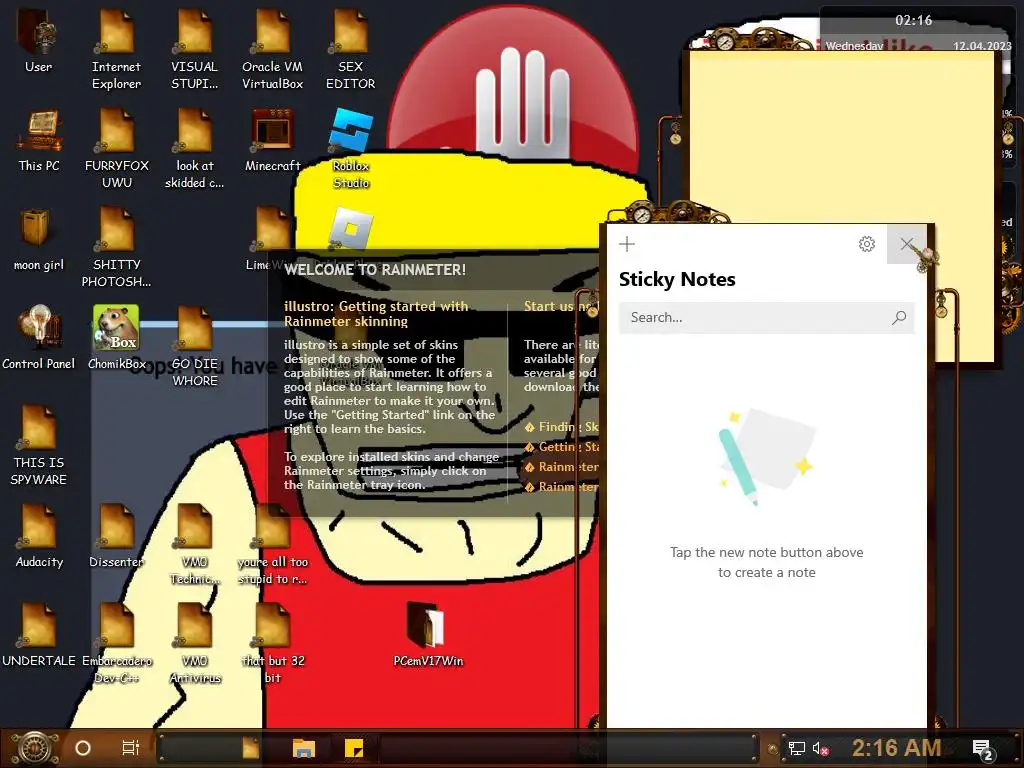Click Rainmeter clock widget showing 02:16
Screen dimensions: 1024x768
point(914,20)
